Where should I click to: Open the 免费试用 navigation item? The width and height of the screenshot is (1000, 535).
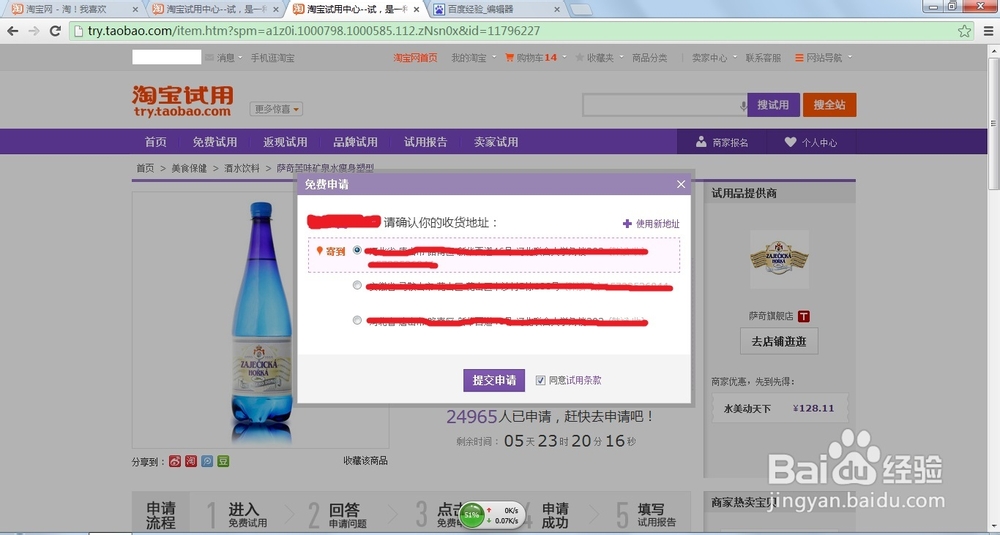[215, 142]
